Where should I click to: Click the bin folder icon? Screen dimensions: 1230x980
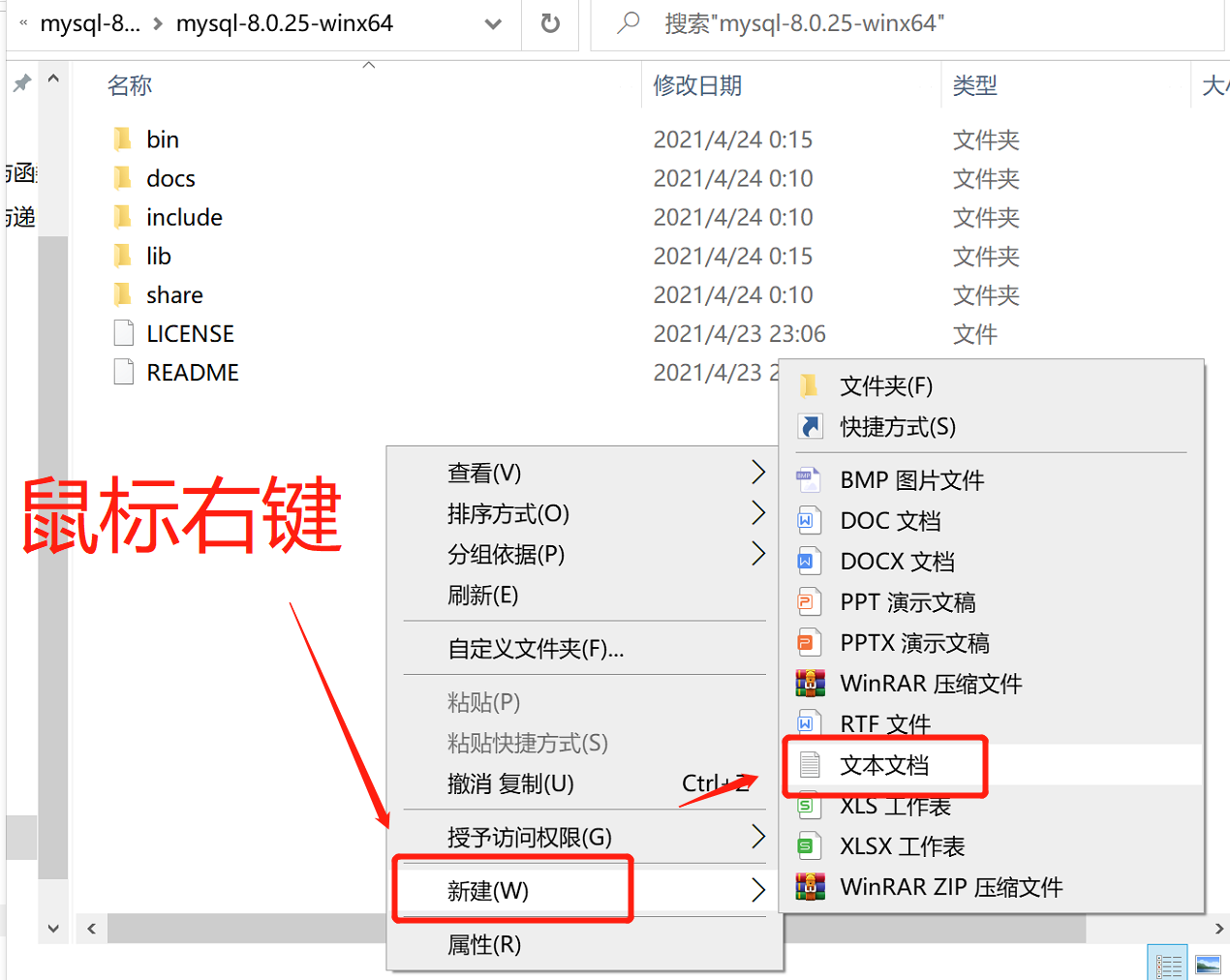click(x=123, y=139)
